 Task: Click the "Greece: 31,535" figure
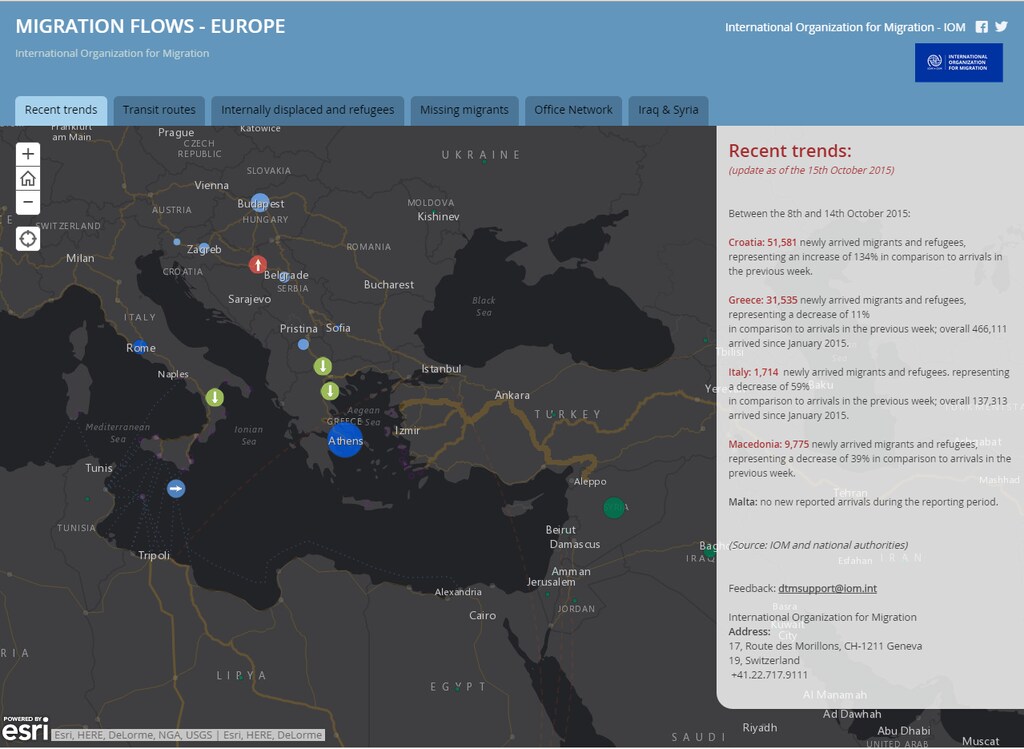point(763,300)
